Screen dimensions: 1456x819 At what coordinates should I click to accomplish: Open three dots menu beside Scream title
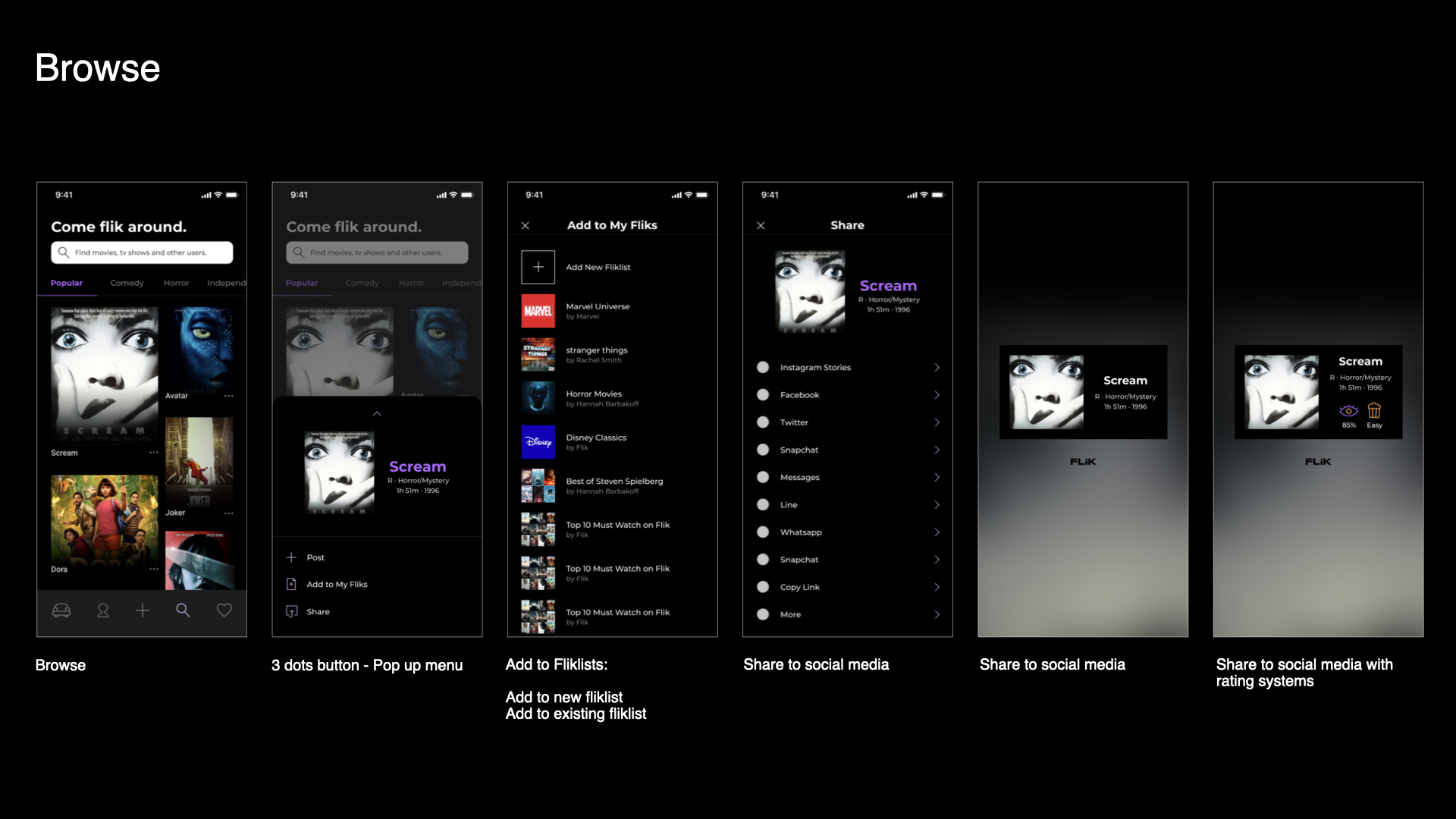154,453
